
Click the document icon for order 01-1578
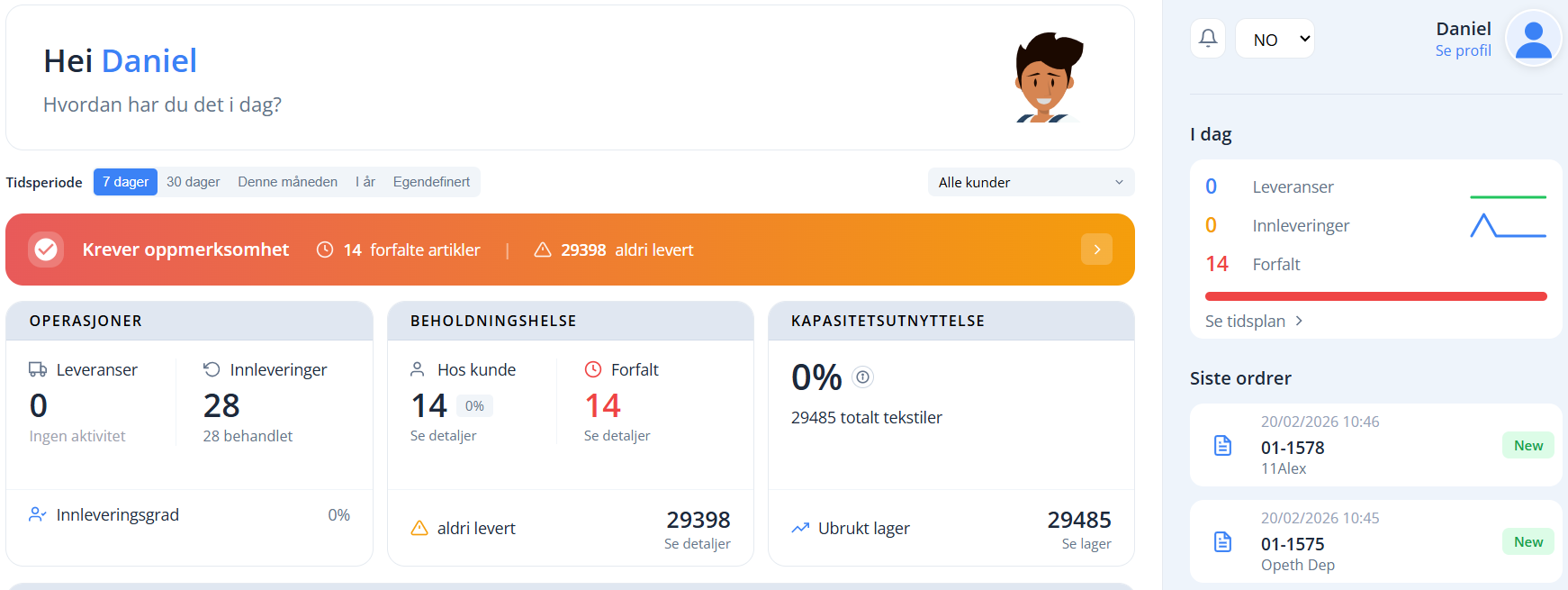1222,445
